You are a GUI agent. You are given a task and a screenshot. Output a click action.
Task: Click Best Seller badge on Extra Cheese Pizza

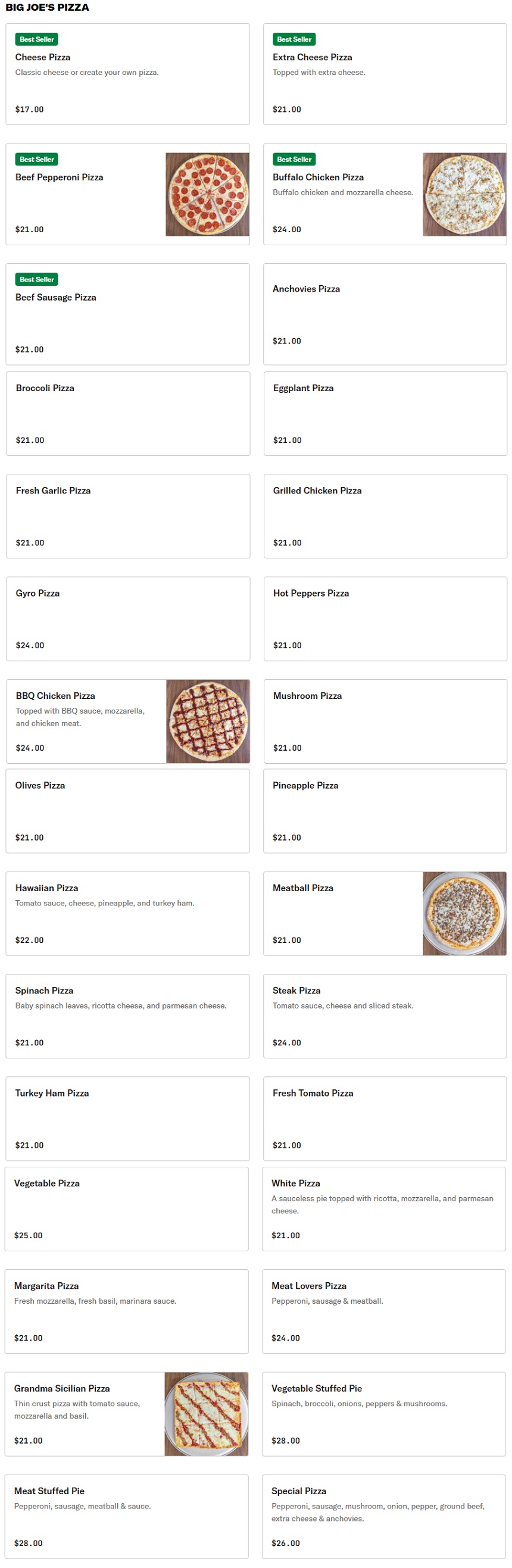(294, 39)
